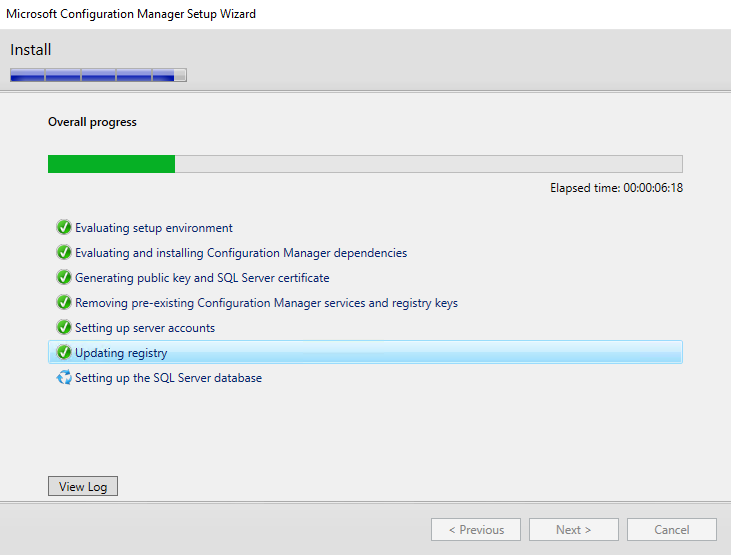Click checkmark for Removing pre-existing services step
The image size is (731, 555).
[x=64, y=303]
